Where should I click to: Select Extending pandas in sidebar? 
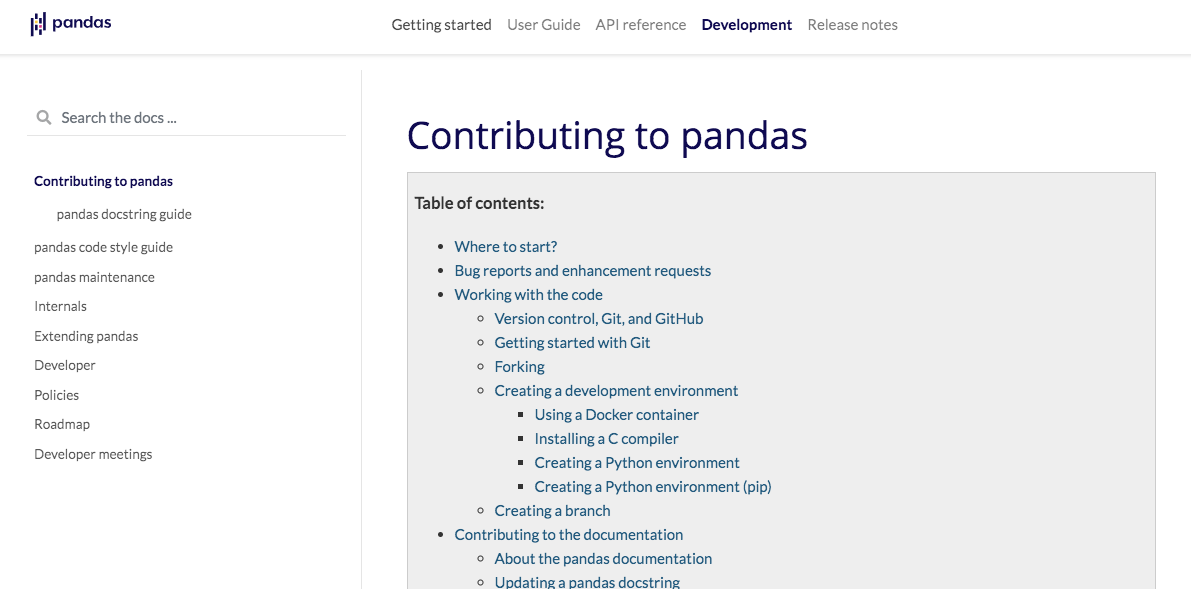point(86,336)
